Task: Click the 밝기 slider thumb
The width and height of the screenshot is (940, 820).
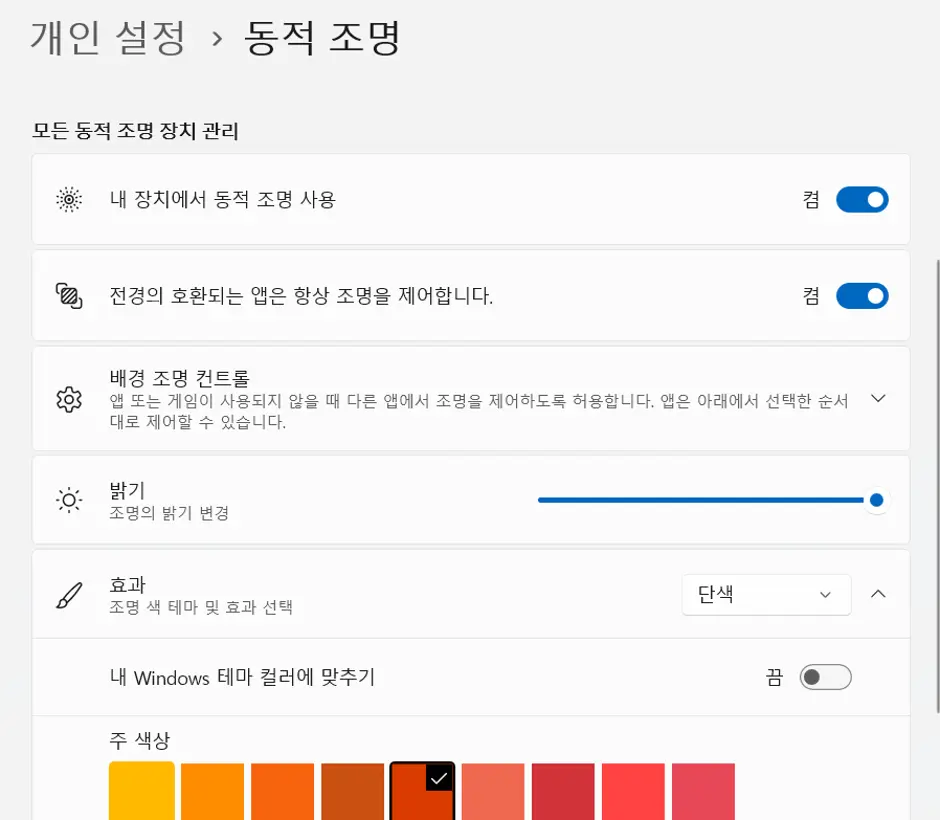Action: click(876, 500)
